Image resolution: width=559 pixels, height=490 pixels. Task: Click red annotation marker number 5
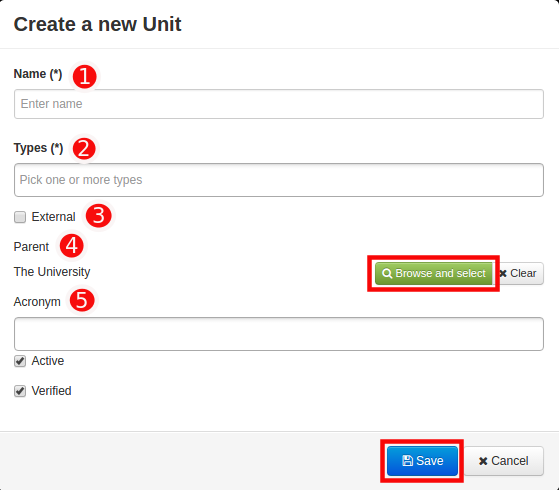tap(82, 300)
